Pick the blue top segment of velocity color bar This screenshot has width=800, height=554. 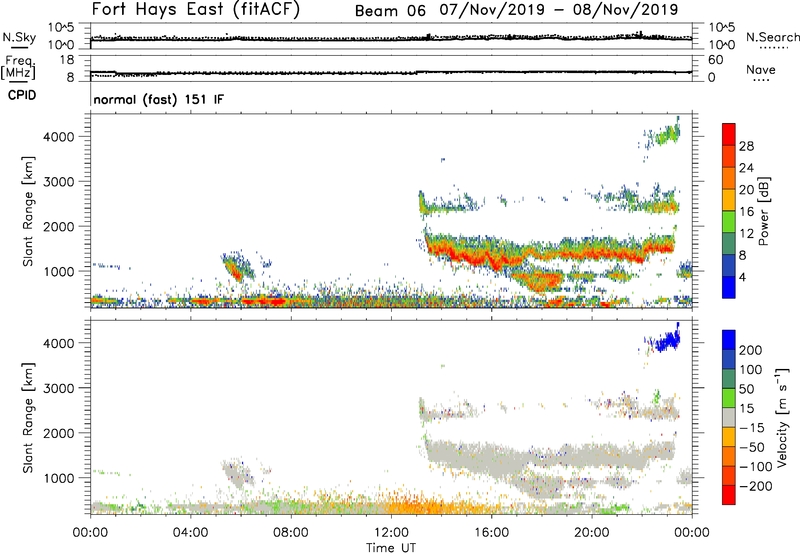729,340
